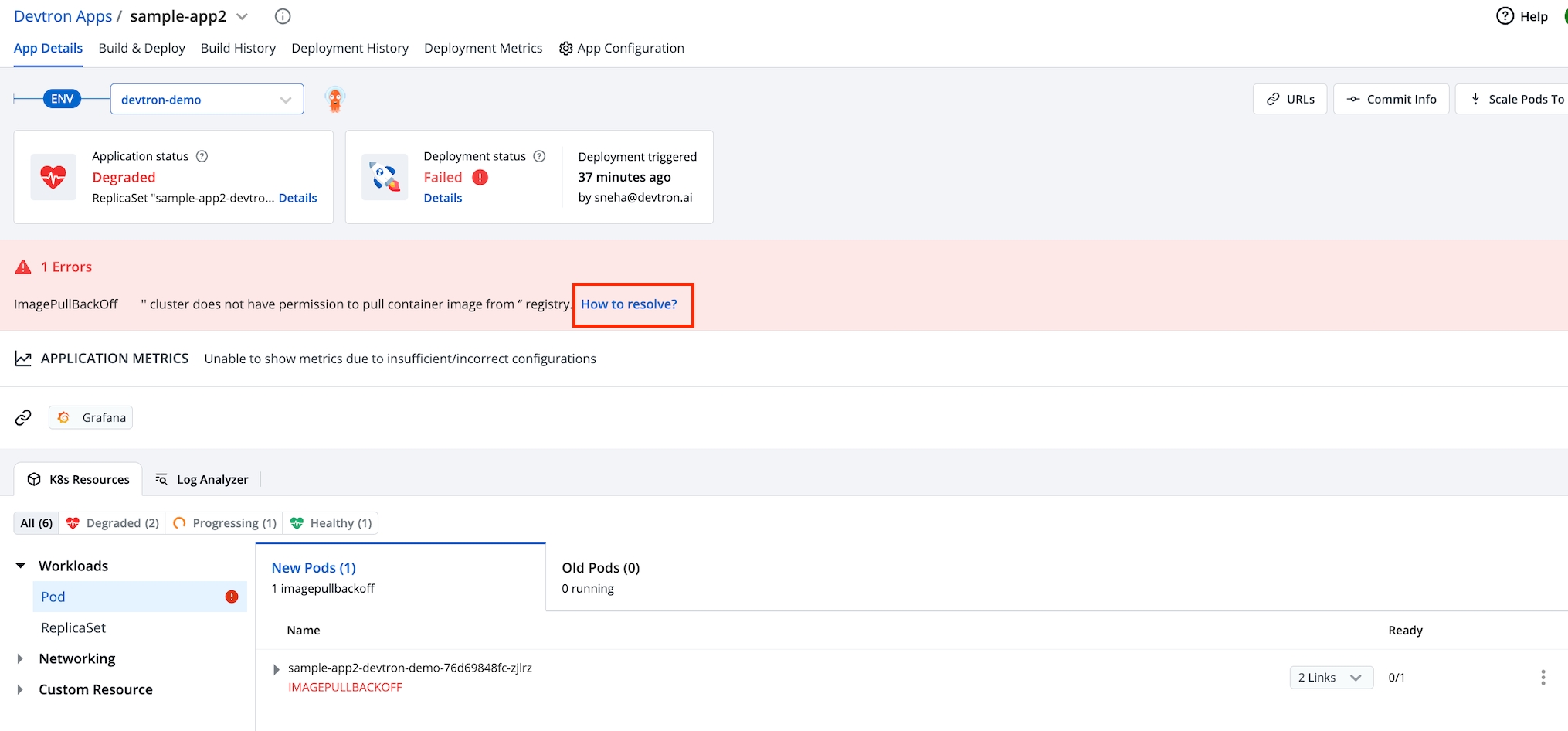Screen dimensions: 1568x731
Task: Open the 2 Links dropdown
Action: pyautogui.click(x=1331, y=677)
